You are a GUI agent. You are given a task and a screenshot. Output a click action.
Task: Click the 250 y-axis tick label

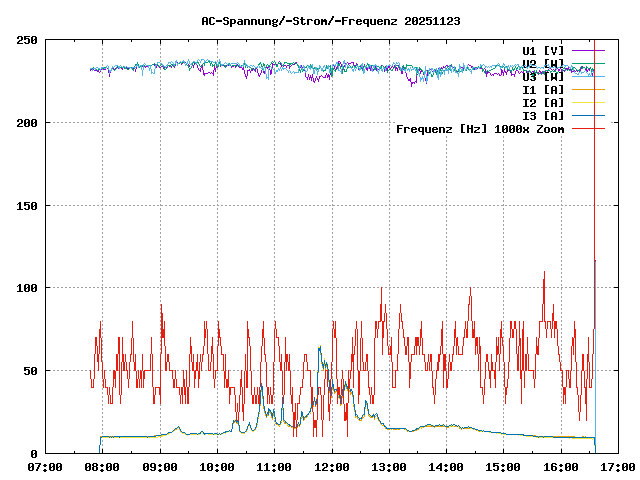click(x=27, y=40)
